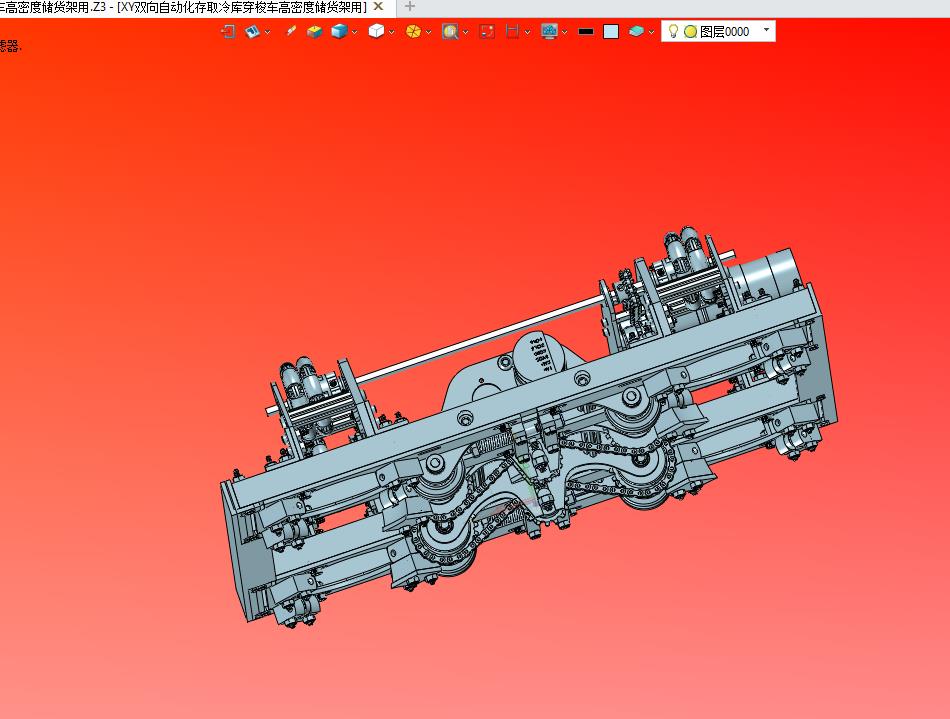Expand the white cube dropdown arrow
Viewport: 950px width, 719px height.
(391, 32)
